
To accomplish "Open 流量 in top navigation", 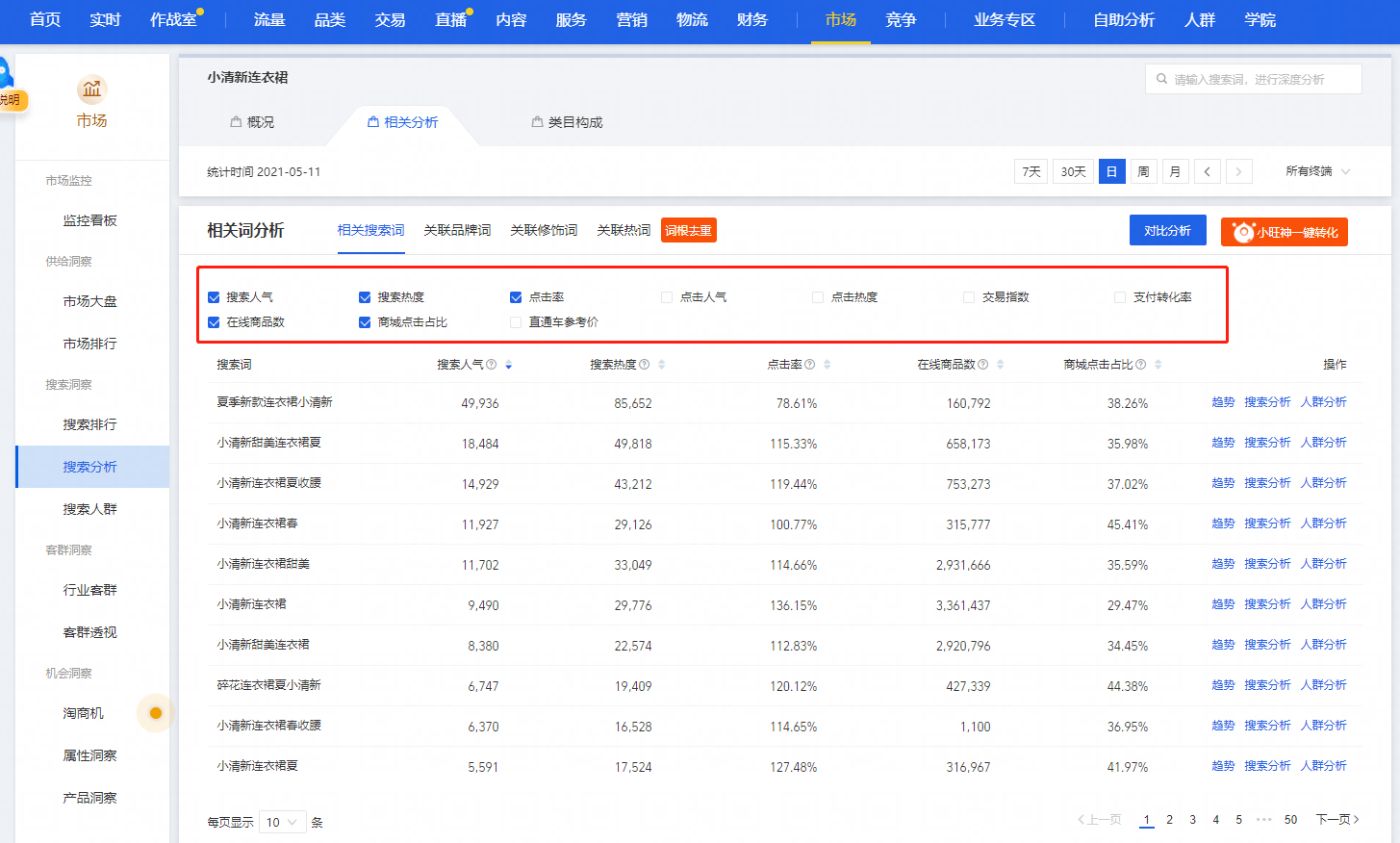I will pyautogui.click(x=269, y=20).
